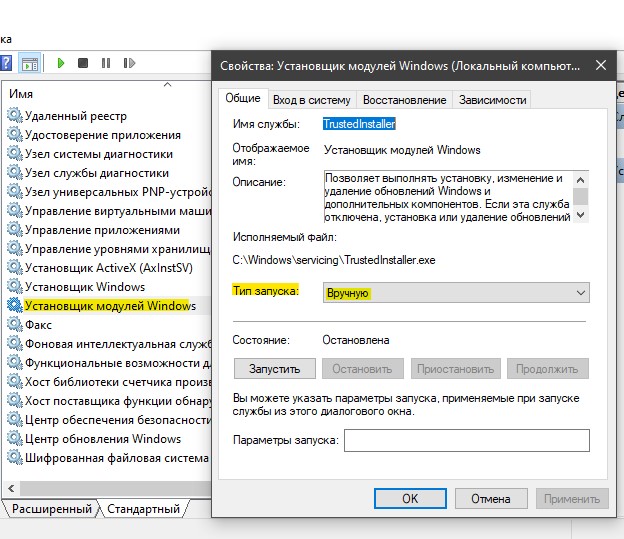Select Установщик модулей Windows service name
This screenshot has width=624, height=539.
(110, 306)
